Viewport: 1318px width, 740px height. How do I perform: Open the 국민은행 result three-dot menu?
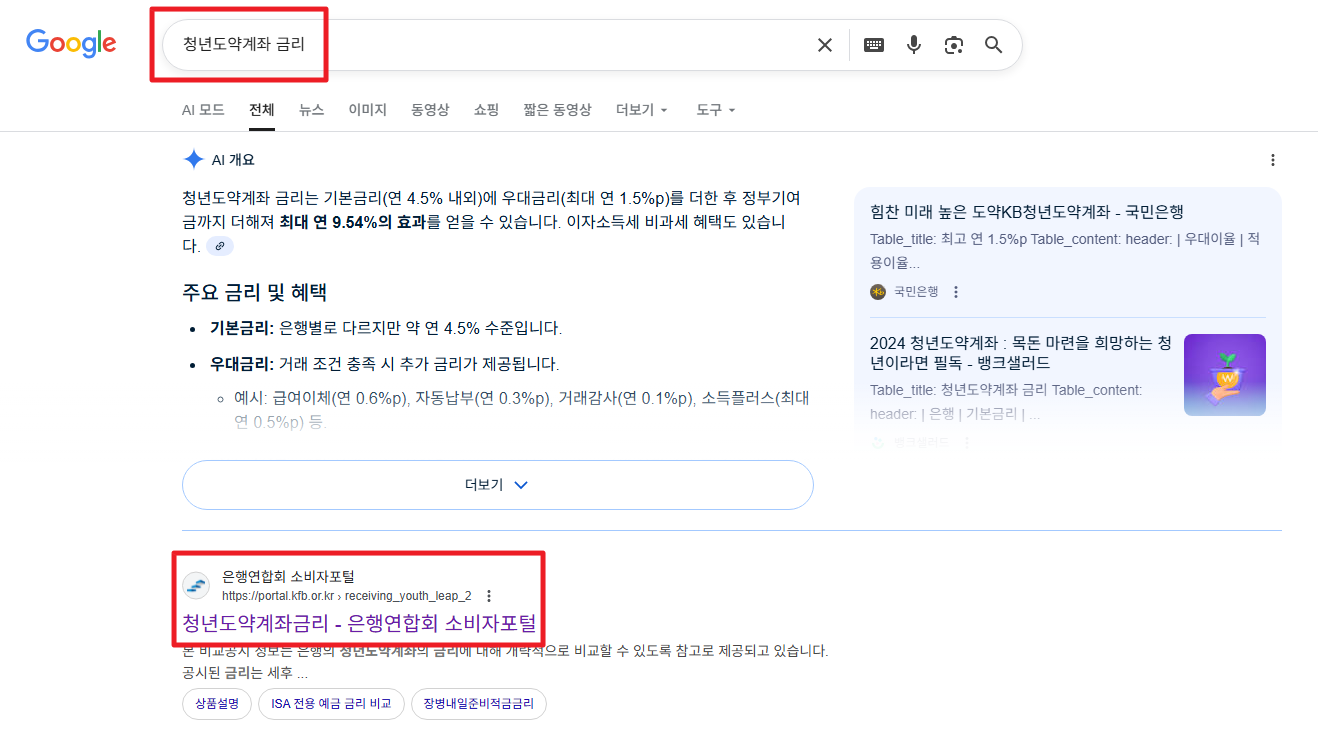(x=956, y=291)
